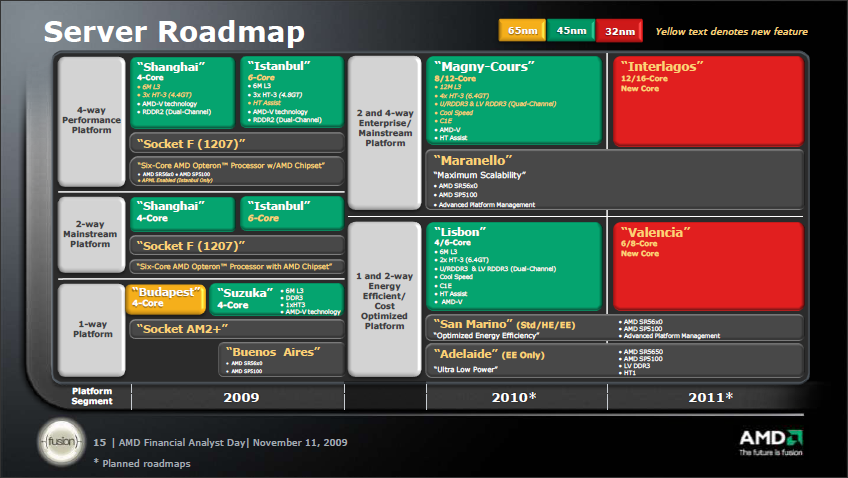Select the yellow 65nm legend swatch
The image size is (848, 478).
[x=522, y=30]
